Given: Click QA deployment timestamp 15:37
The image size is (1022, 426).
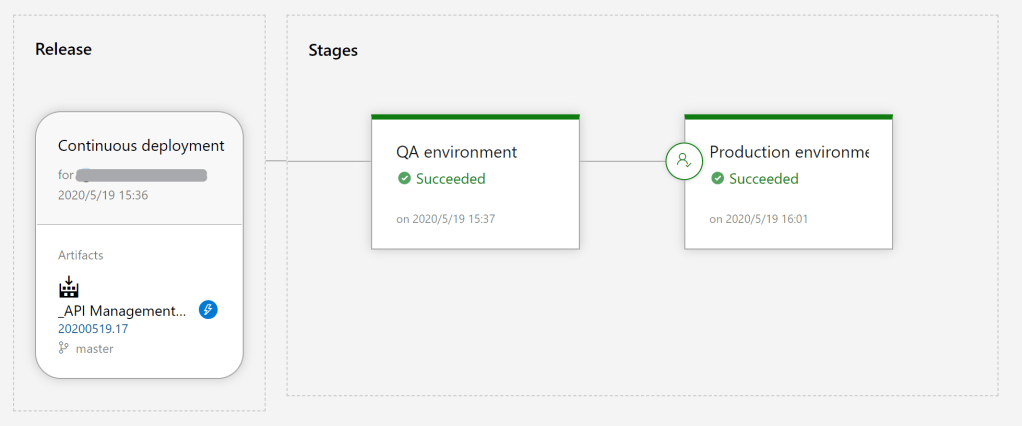Looking at the screenshot, I should click(x=446, y=218).
